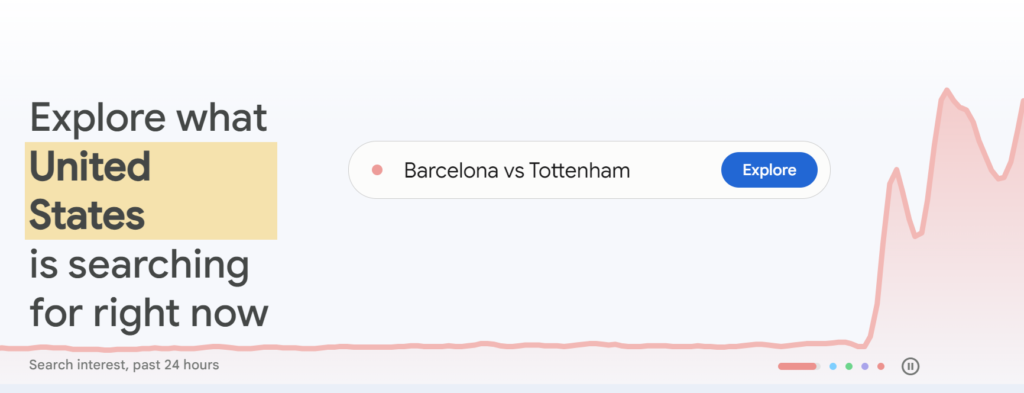Click the word States in the highlighted box
1024x393 pixels.
click(87, 215)
